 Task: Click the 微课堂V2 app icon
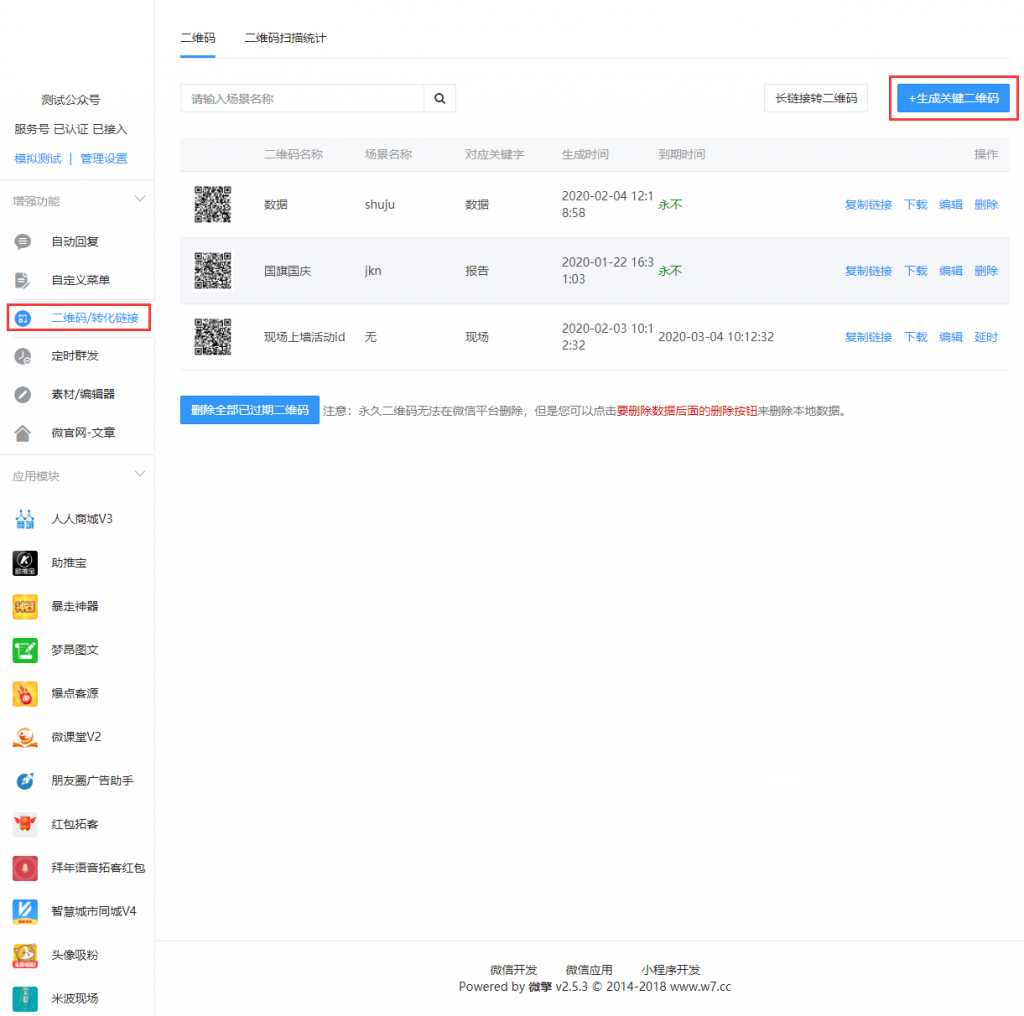25,737
